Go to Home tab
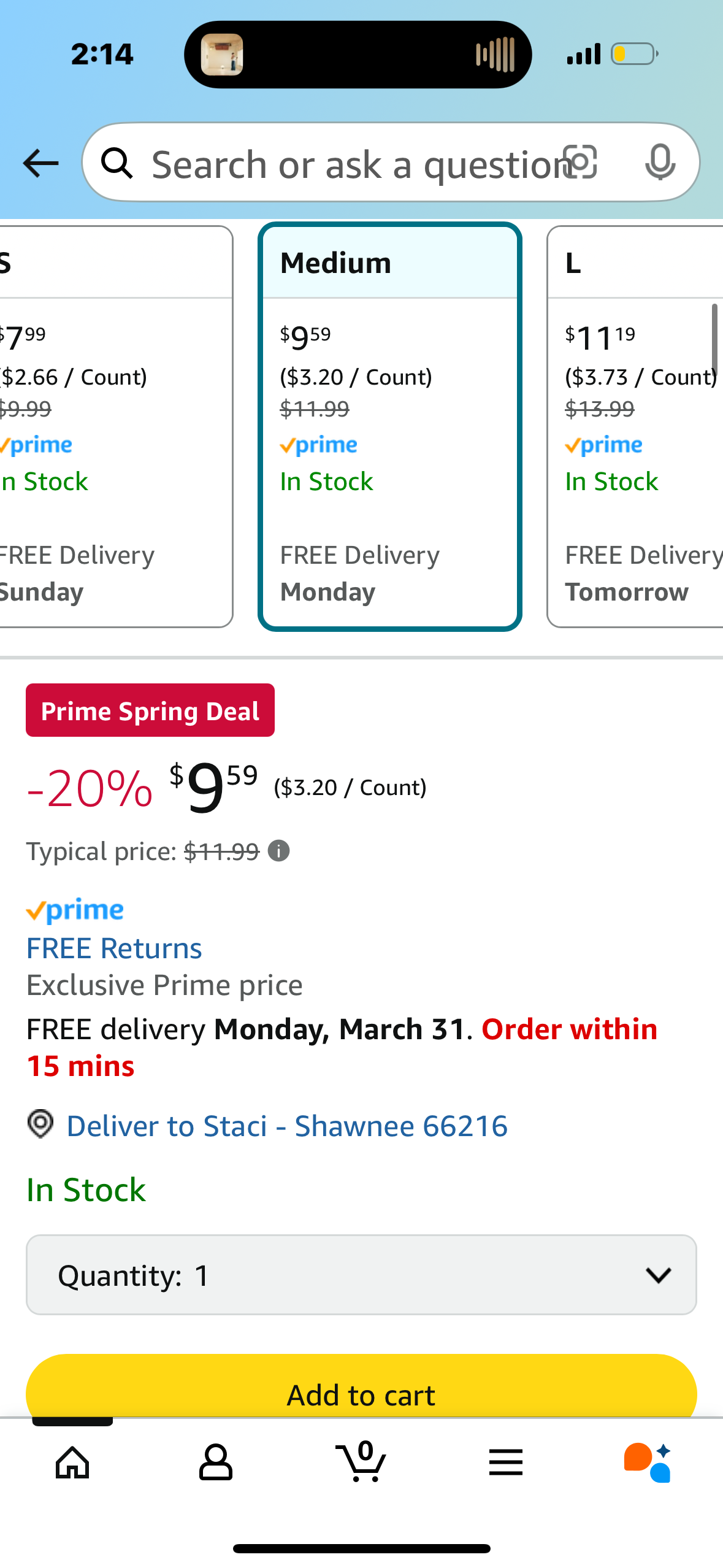The image size is (723, 1568). click(72, 1461)
